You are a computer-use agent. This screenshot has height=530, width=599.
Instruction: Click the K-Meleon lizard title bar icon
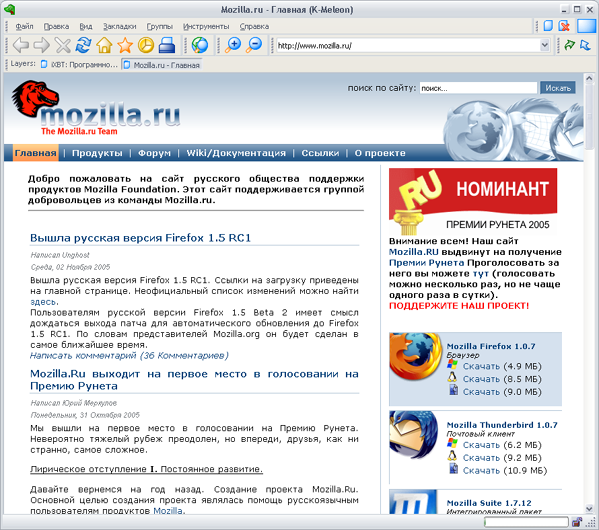pyautogui.click(x=10, y=10)
